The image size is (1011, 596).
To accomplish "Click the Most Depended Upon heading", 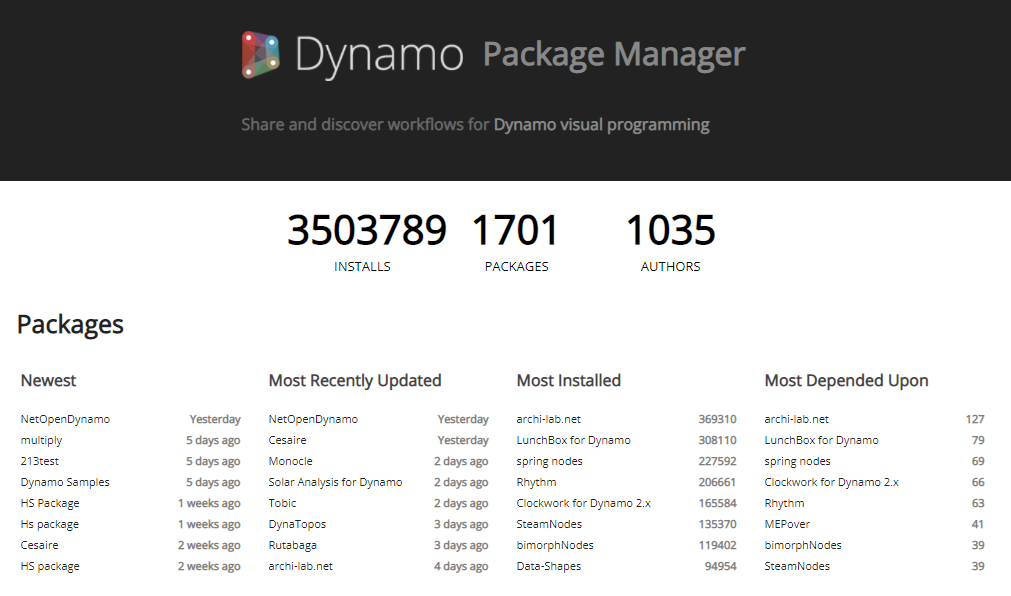I will click(x=847, y=381).
